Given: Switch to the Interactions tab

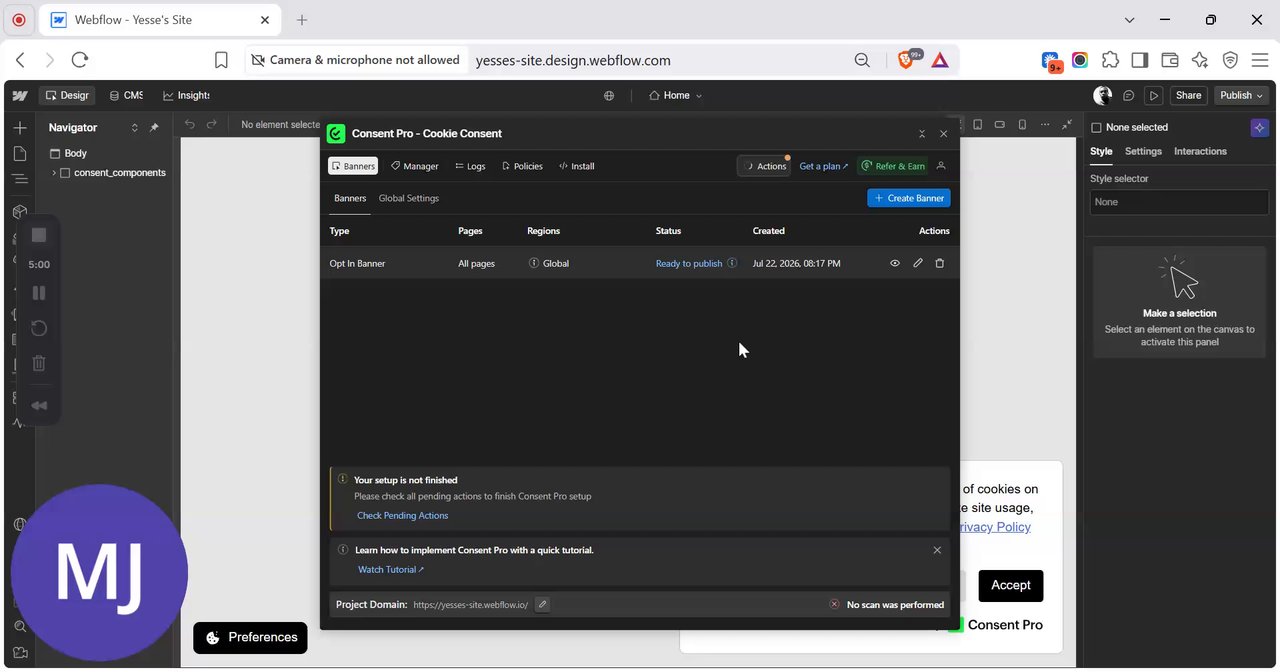Looking at the screenshot, I should (1200, 151).
